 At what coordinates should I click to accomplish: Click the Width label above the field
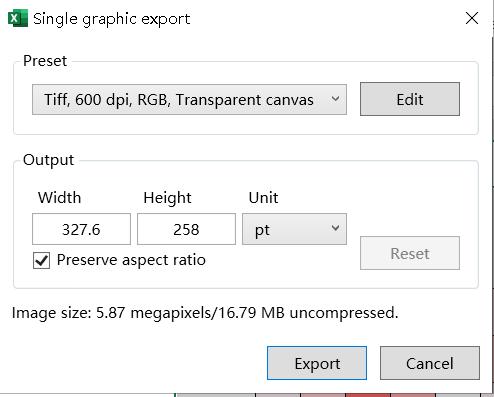tap(59, 198)
